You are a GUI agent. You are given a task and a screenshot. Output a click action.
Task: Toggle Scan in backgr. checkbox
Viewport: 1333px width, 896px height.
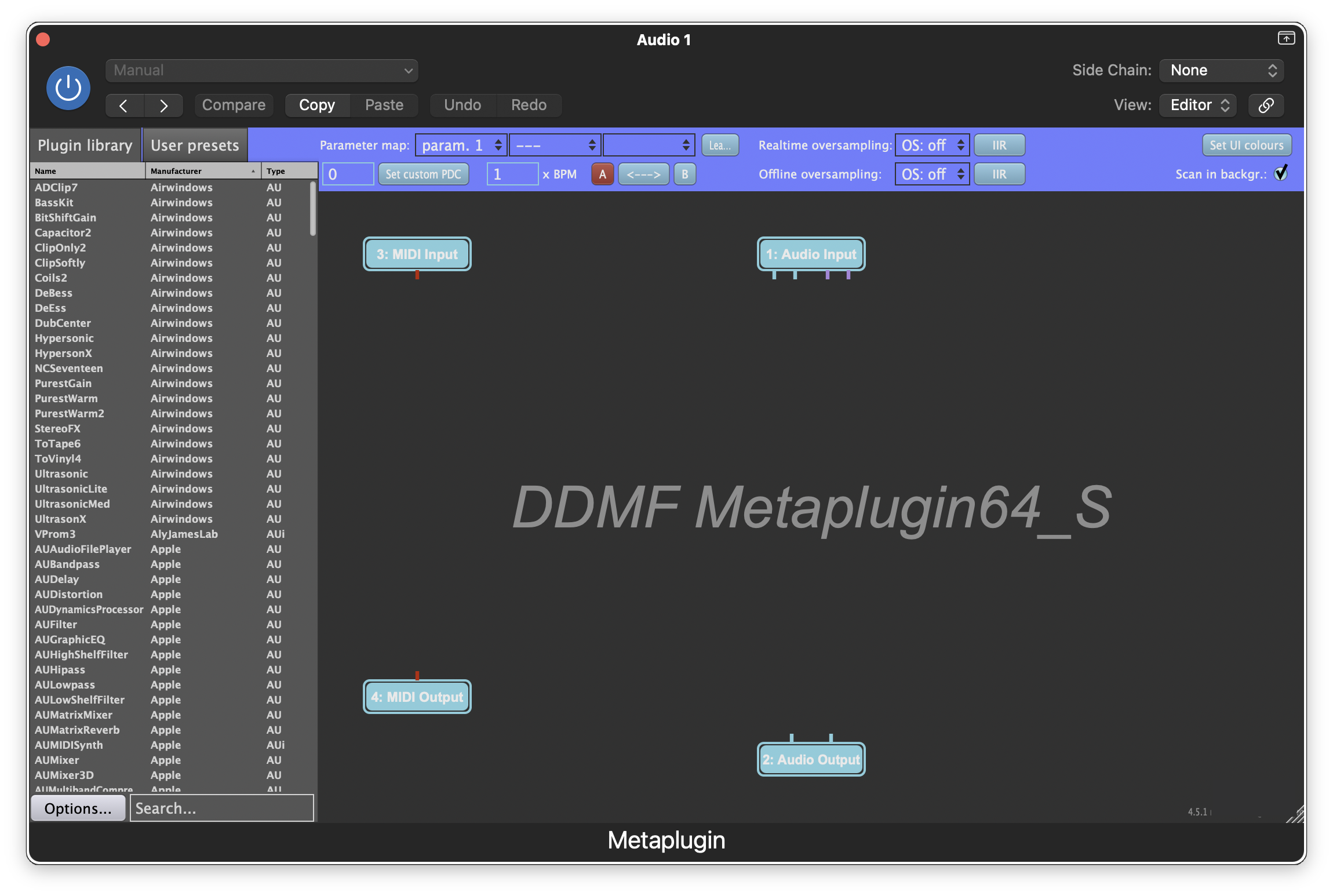coord(1281,173)
